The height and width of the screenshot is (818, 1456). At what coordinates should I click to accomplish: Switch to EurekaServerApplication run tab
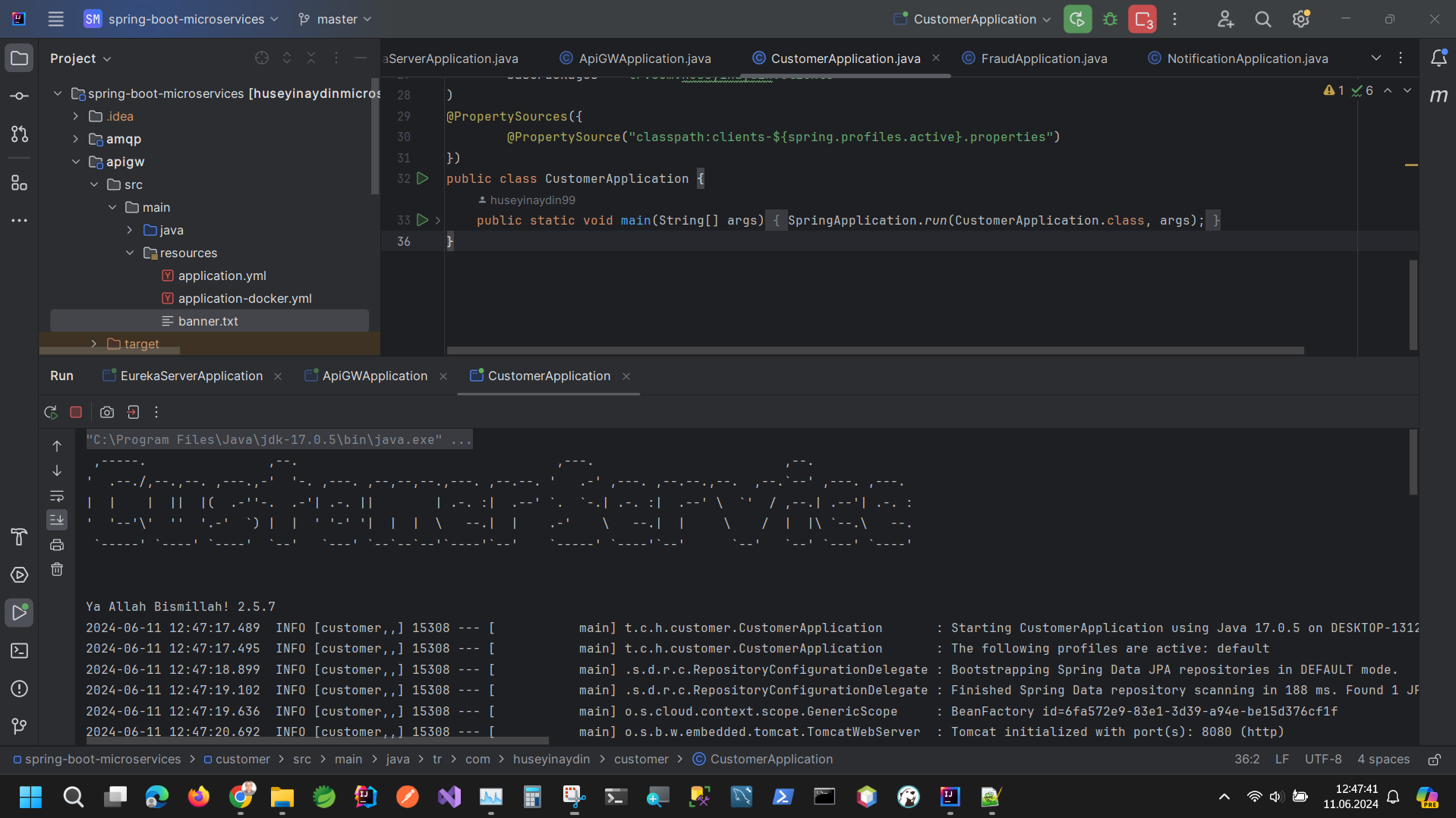[183, 376]
